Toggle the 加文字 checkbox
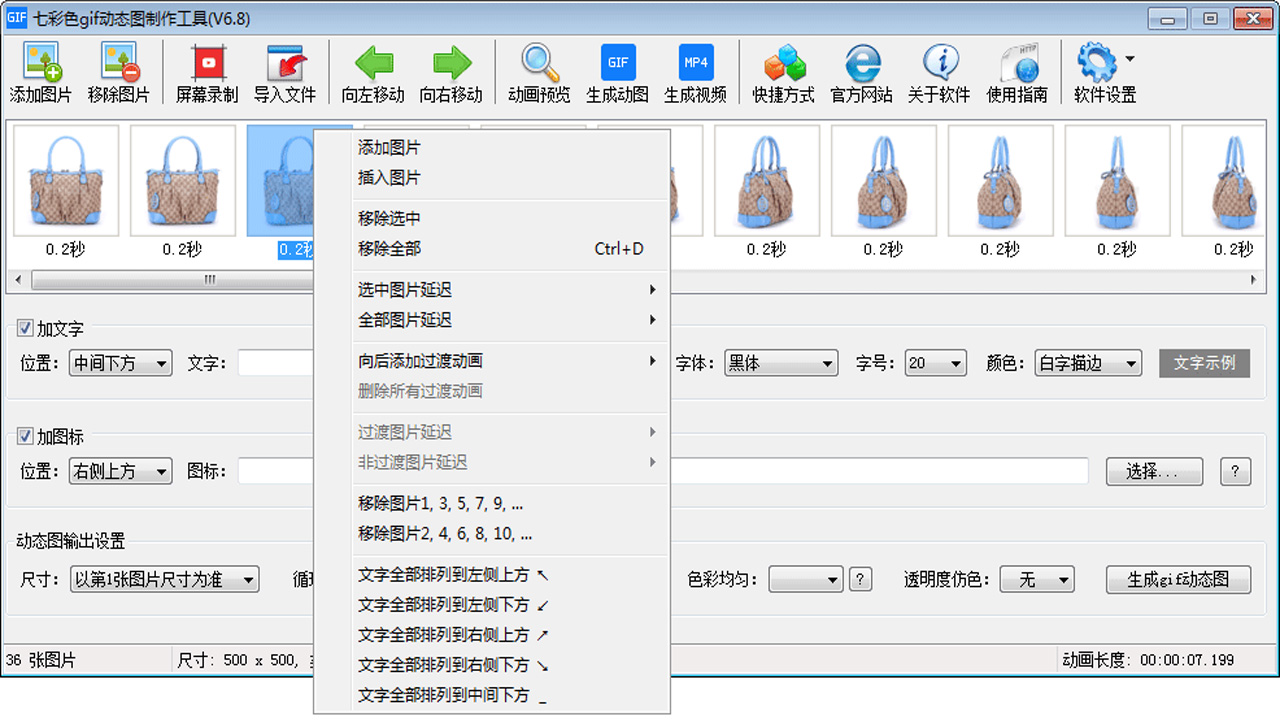This screenshot has width=1280, height=720. coord(24,327)
